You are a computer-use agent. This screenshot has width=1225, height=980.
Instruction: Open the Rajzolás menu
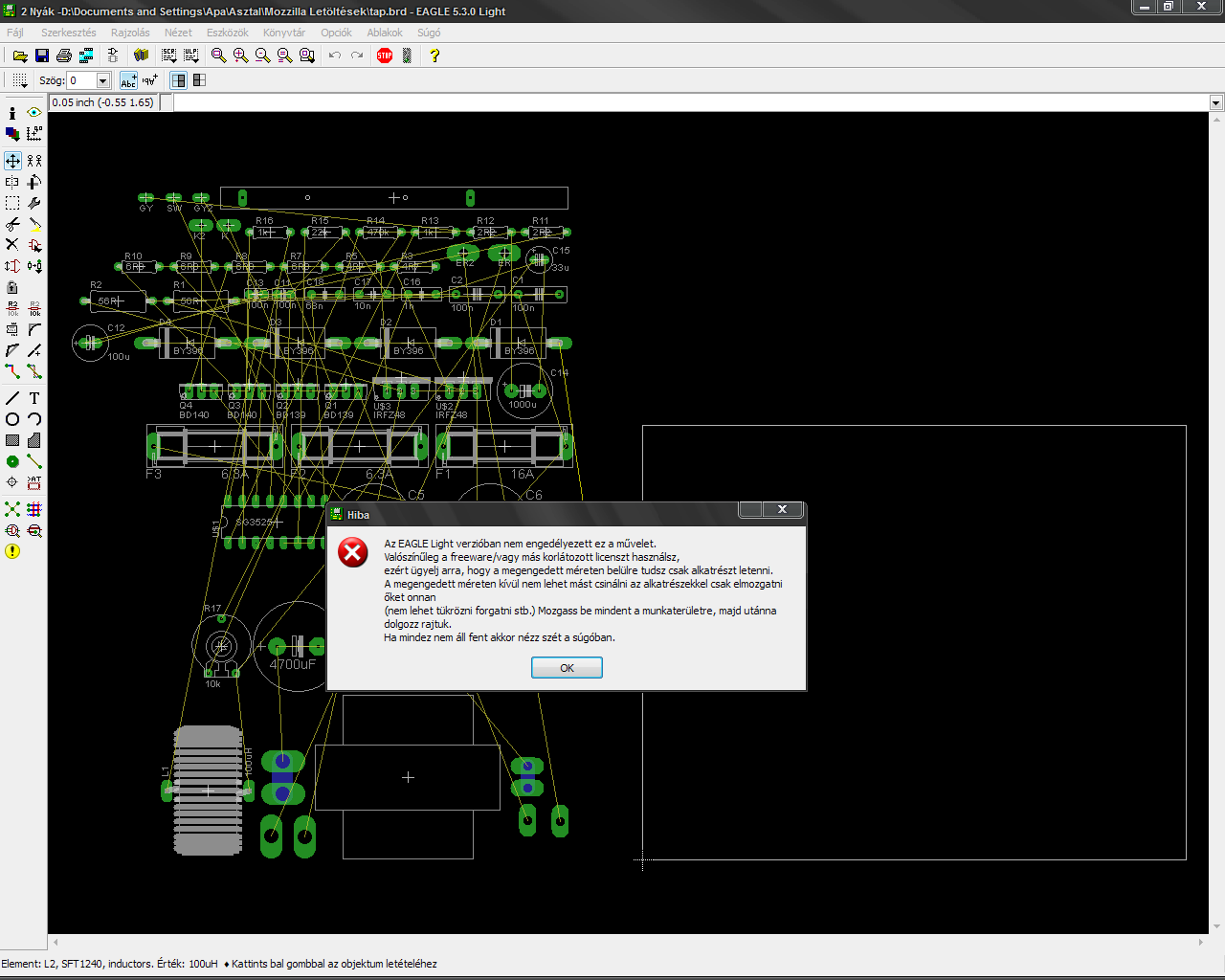pyautogui.click(x=130, y=33)
